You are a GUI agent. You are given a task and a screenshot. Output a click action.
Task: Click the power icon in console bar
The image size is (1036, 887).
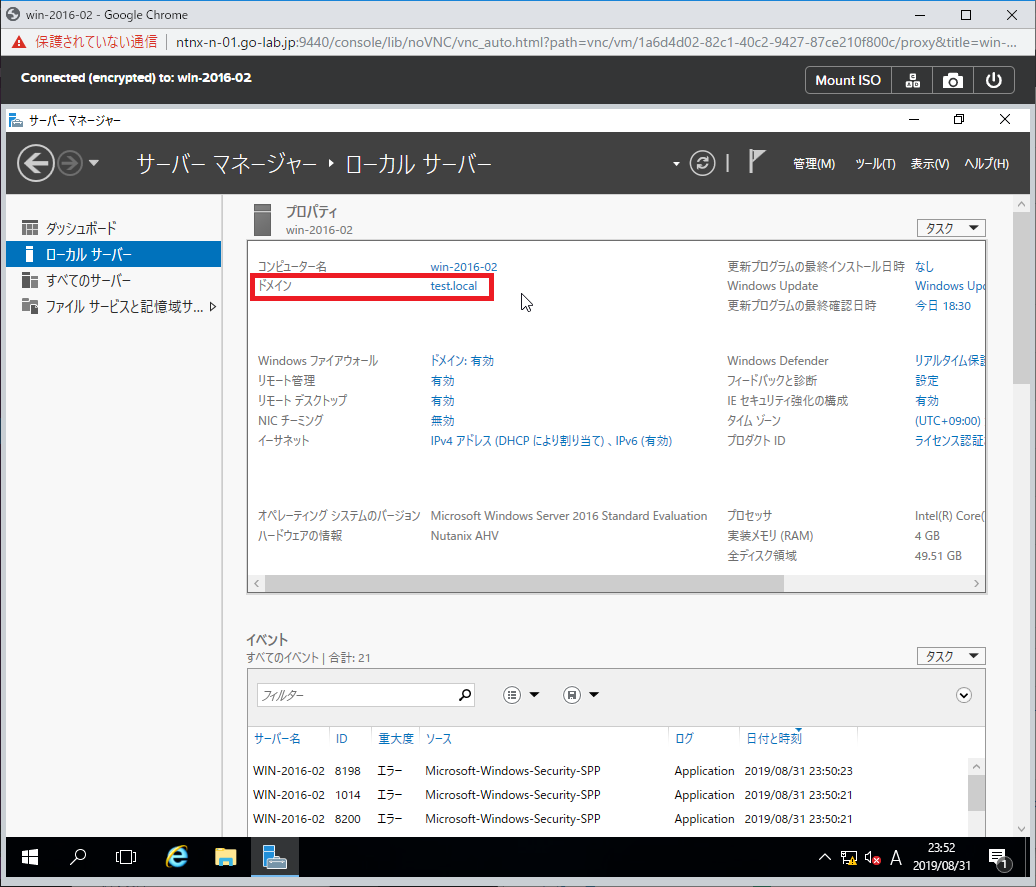coord(993,80)
